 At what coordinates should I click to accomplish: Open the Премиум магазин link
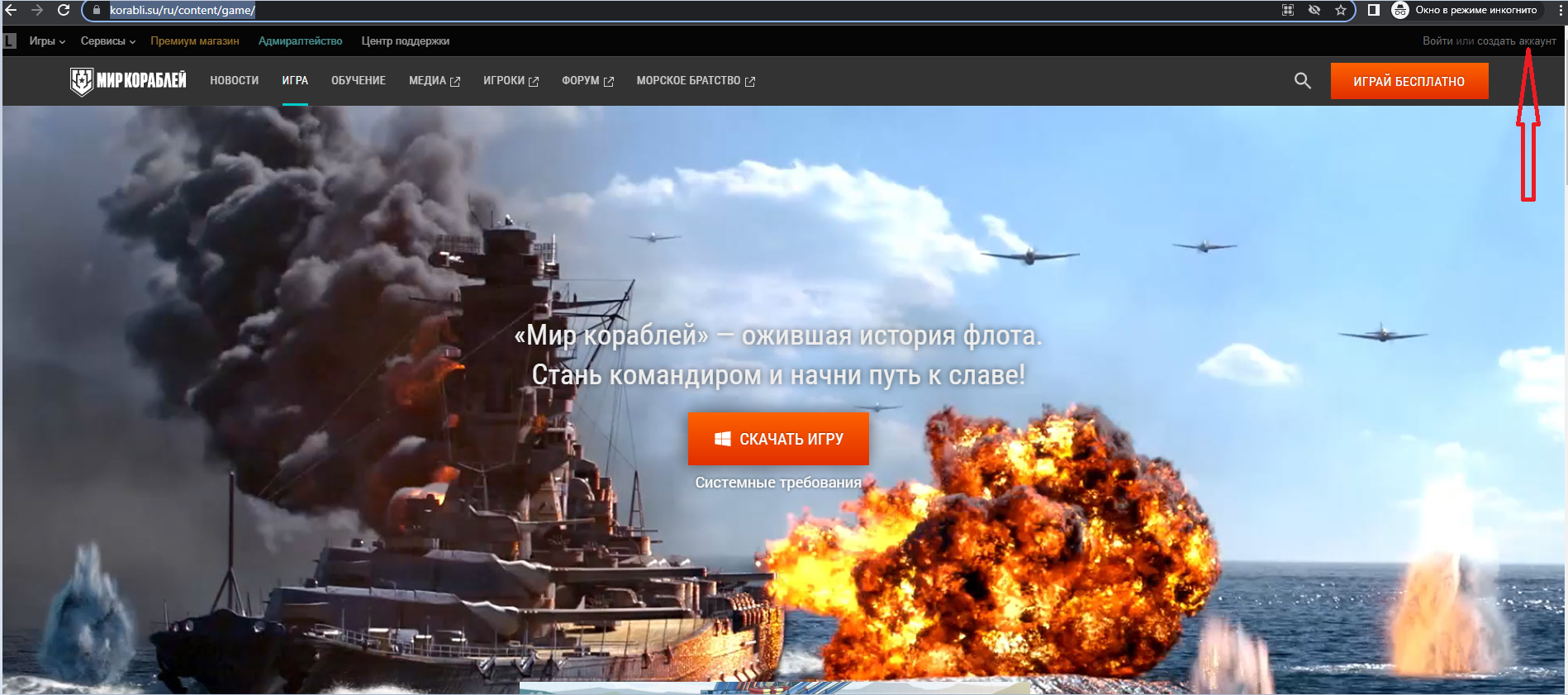(x=195, y=41)
